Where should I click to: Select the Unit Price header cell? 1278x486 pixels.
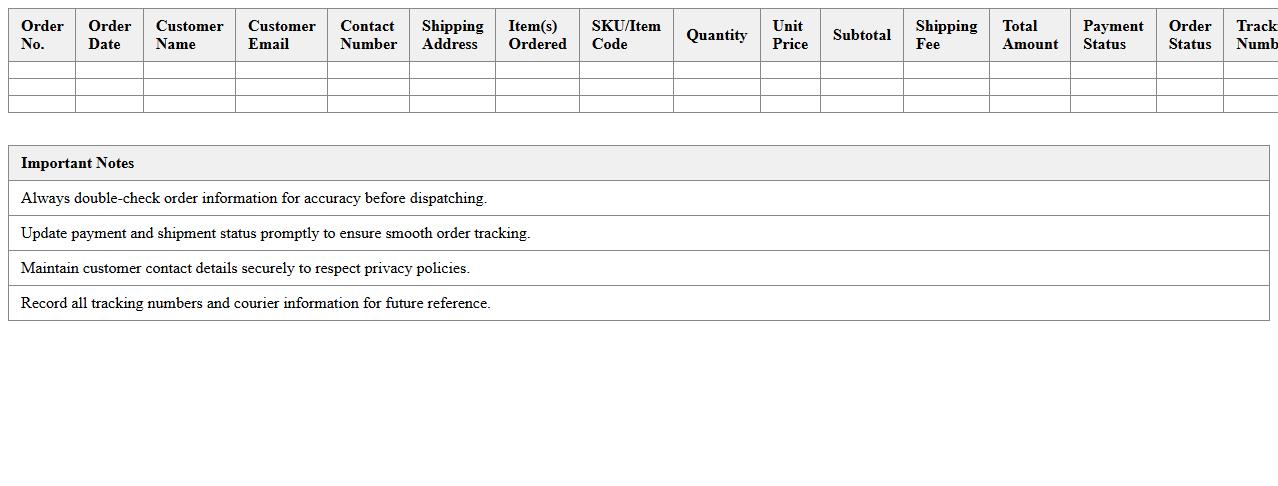pos(790,35)
